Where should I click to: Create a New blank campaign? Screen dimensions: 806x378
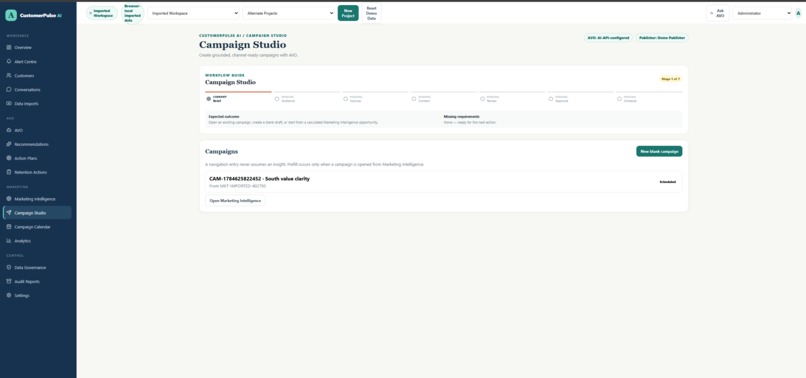(659, 151)
